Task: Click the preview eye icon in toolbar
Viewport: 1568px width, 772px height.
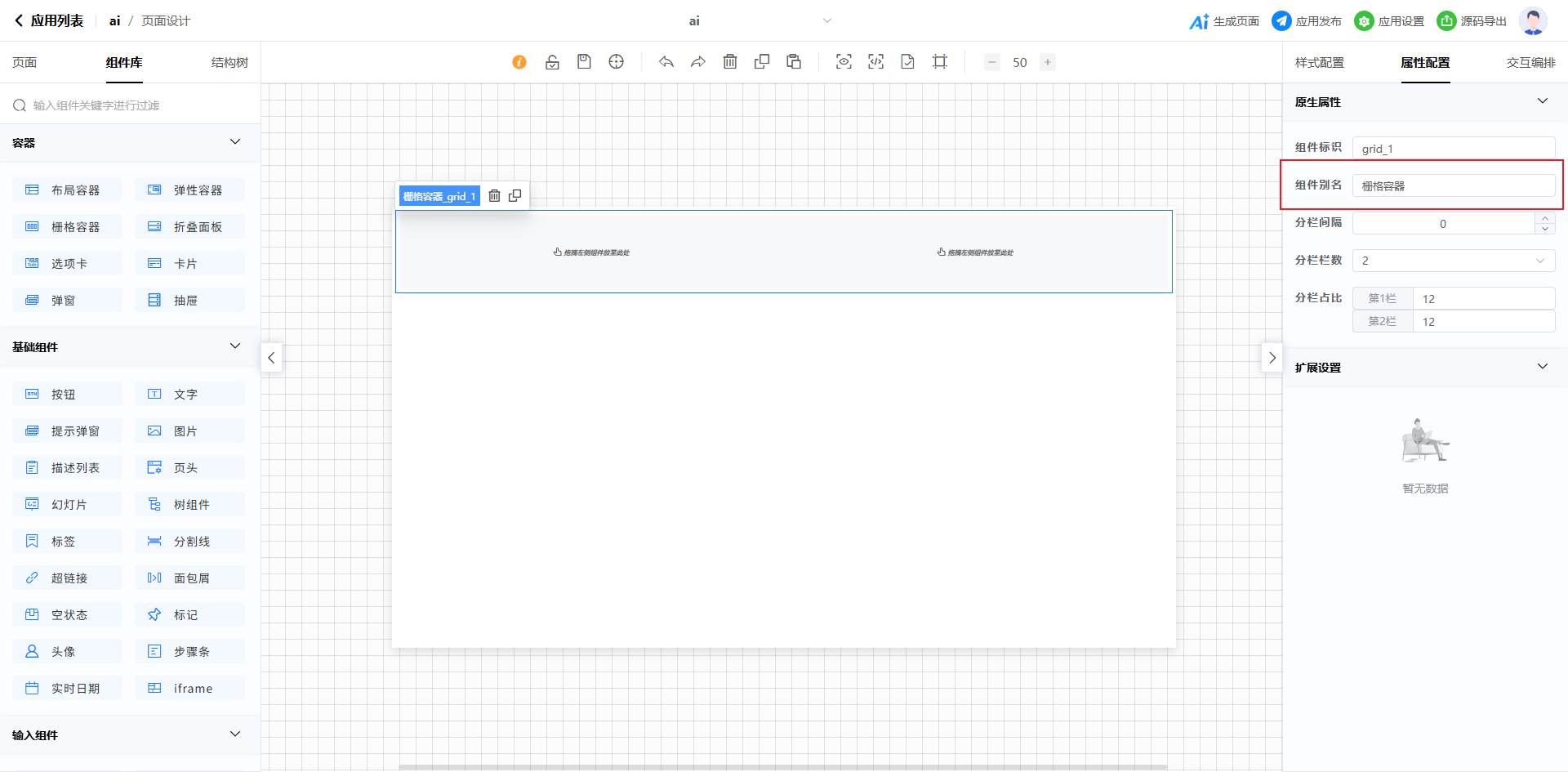Action: tap(844, 62)
